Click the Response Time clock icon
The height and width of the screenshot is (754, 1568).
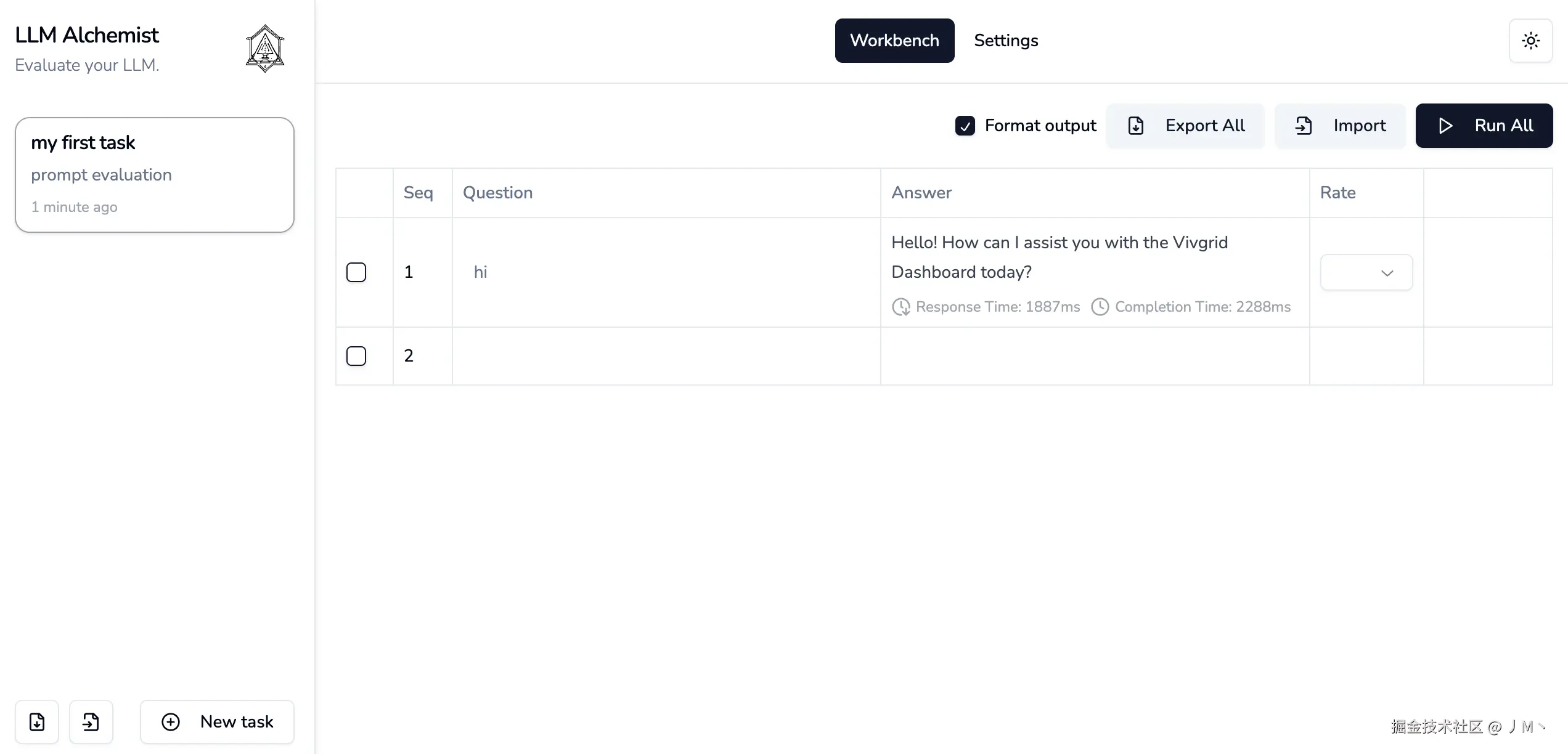click(x=901, y=307)
